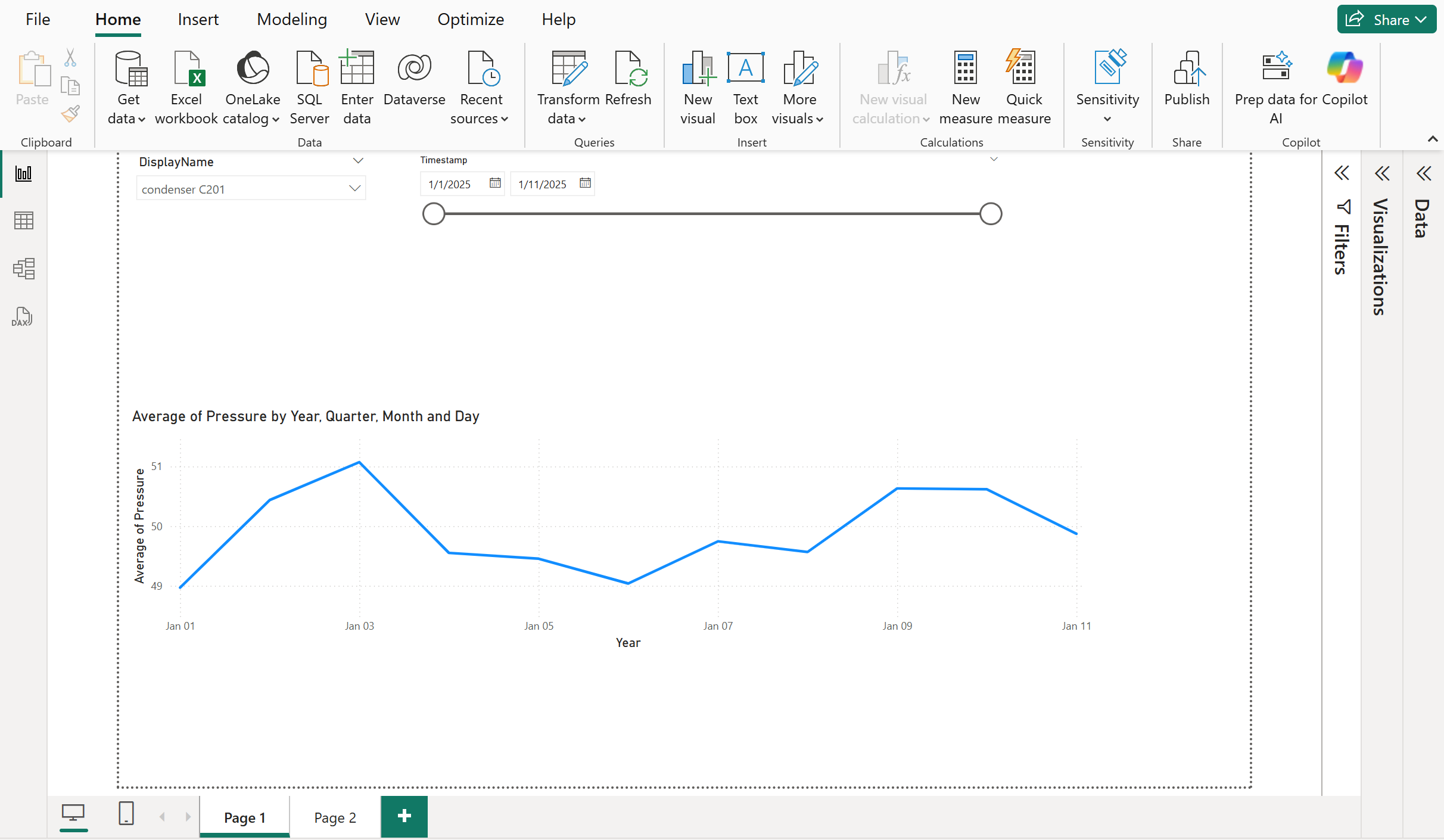Connect to SQL Server data source
Image resolution: width=1444 pixels, height=840 pixels.
click(x=309, y=86)
